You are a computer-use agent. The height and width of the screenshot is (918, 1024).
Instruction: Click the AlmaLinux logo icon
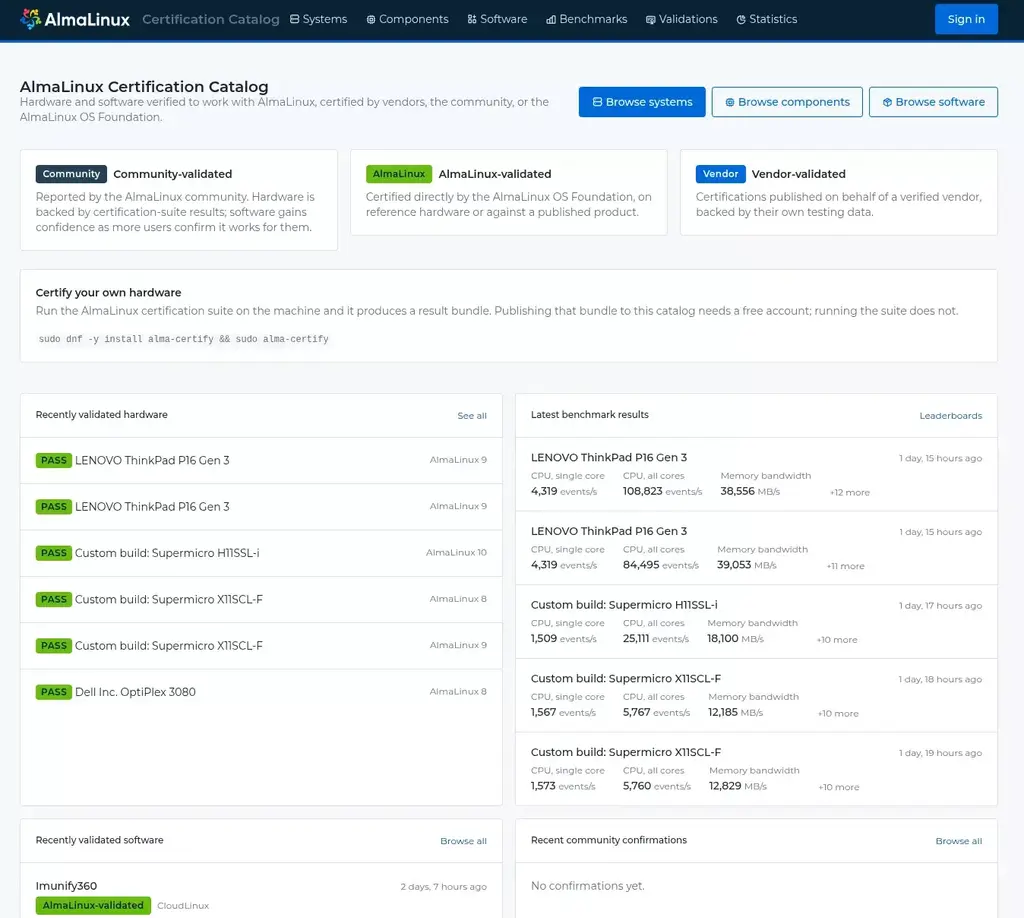(30, 19)
